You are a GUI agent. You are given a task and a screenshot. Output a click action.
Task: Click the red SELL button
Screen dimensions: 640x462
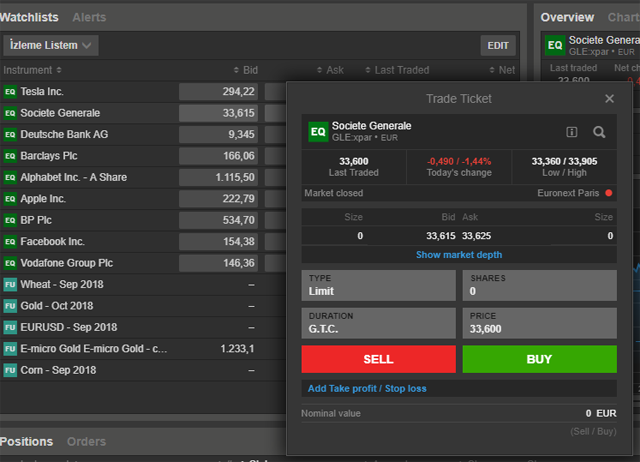tap(378, 359)
